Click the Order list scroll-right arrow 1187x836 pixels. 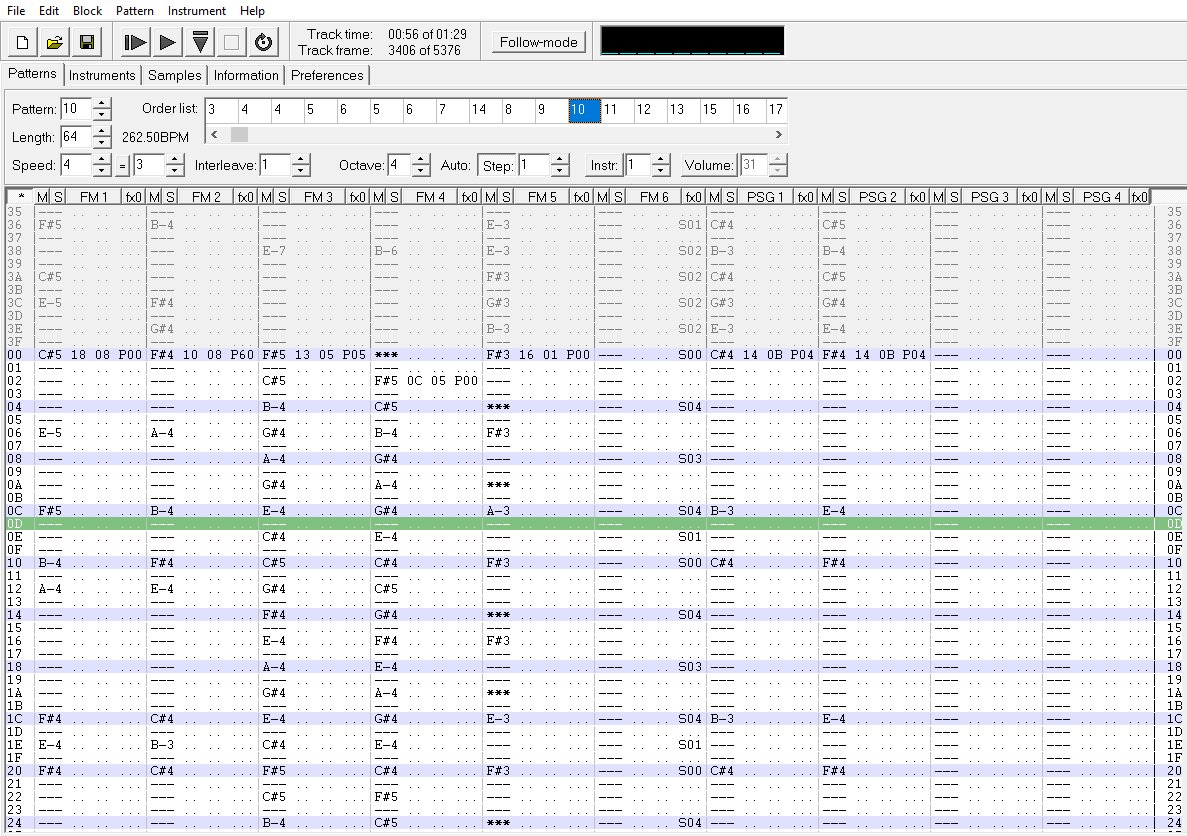[778, 135]
